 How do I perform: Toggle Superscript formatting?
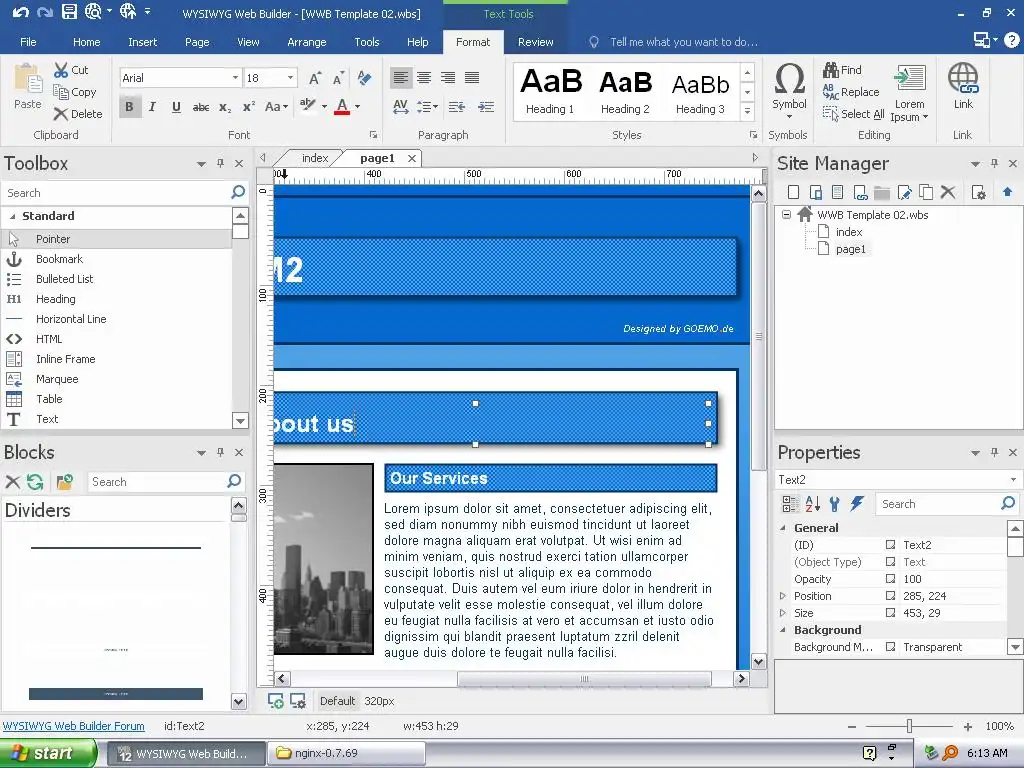[x=248, y=106]
